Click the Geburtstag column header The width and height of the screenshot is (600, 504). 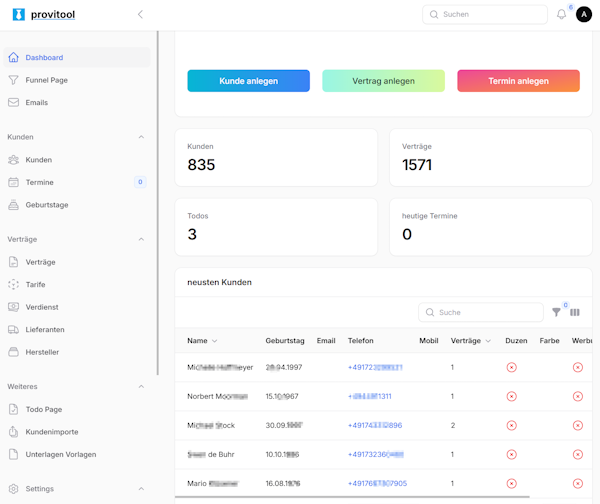[x=285, y=341]
